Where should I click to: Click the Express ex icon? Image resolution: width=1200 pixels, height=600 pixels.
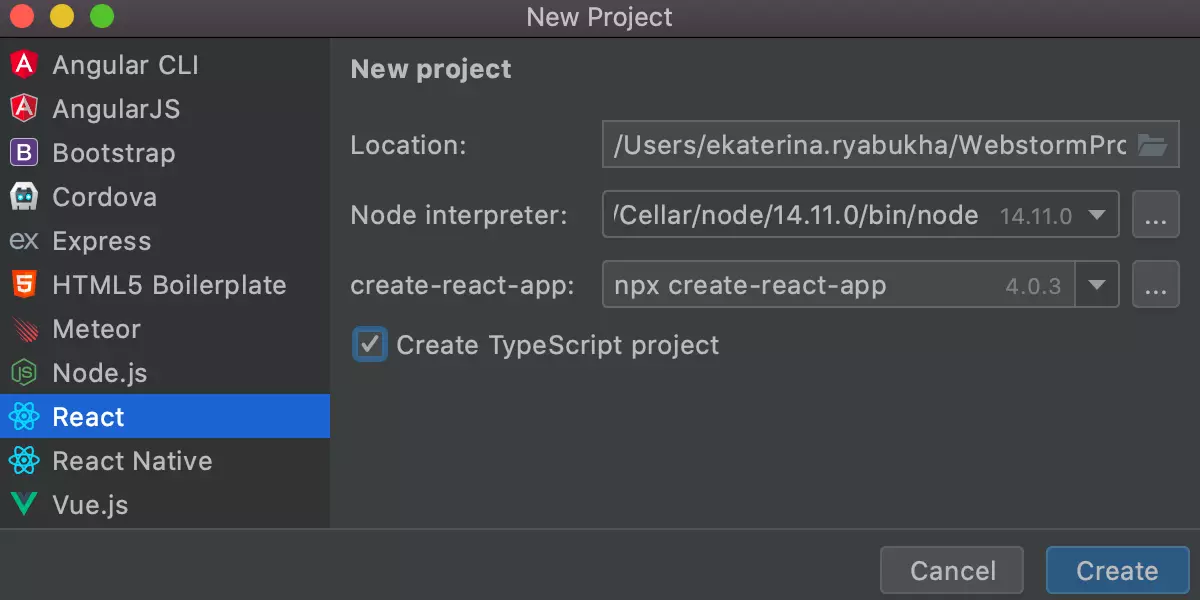click(x=24, y=241)
